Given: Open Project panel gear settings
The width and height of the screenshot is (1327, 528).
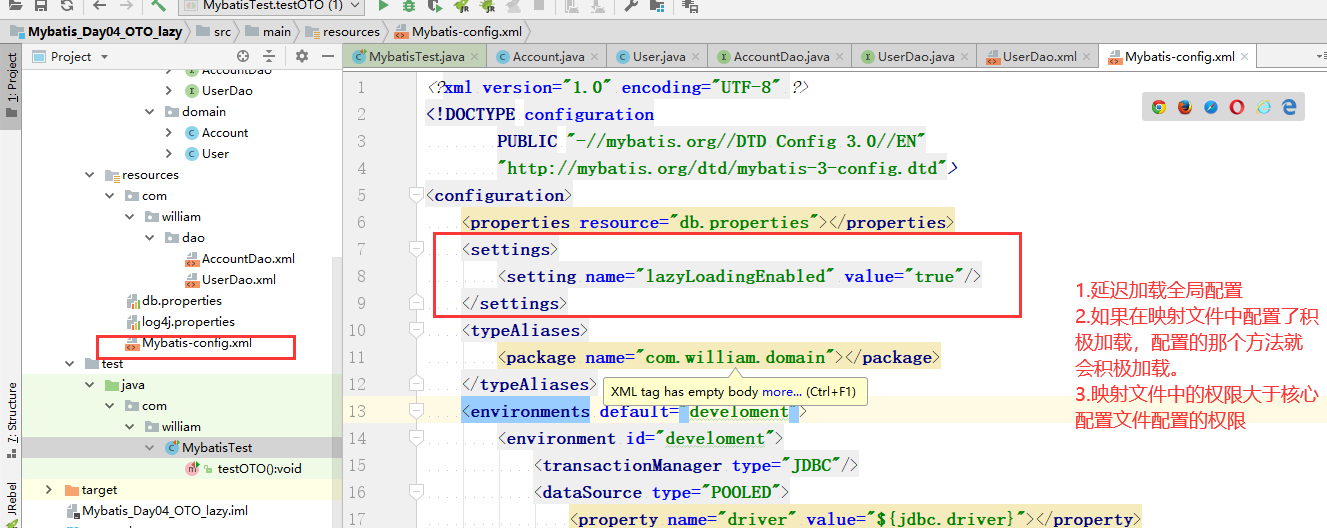Looking at the screenshot, I should pos(302,56).
